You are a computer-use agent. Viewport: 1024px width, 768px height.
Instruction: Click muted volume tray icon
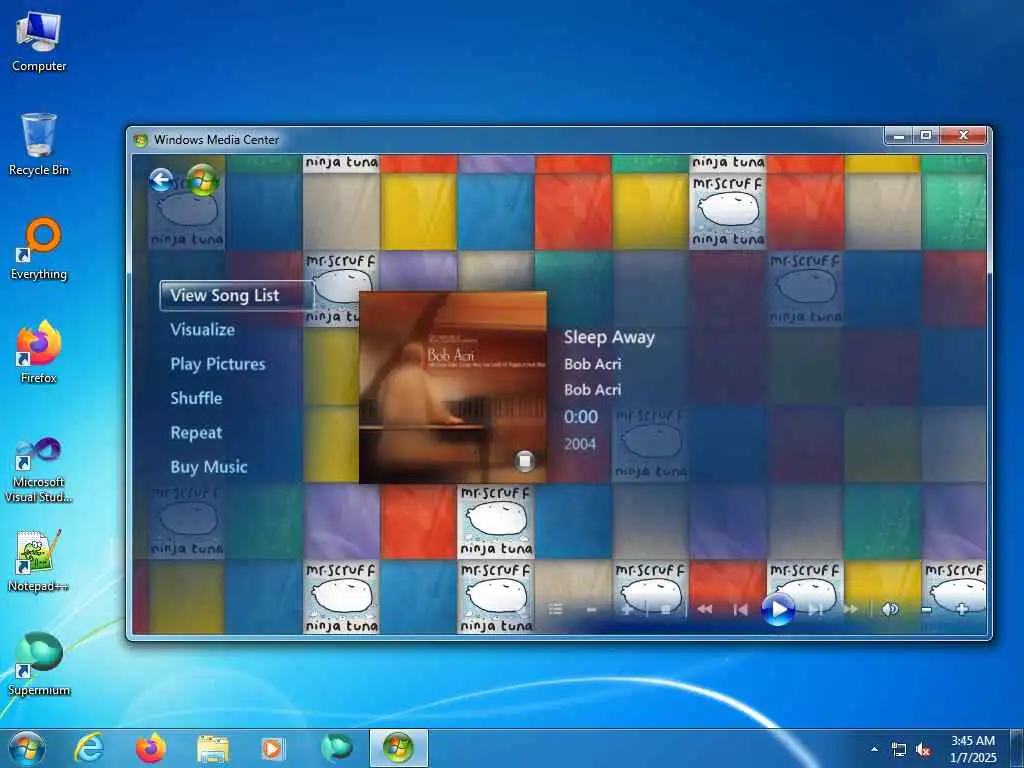coord(923,750)
